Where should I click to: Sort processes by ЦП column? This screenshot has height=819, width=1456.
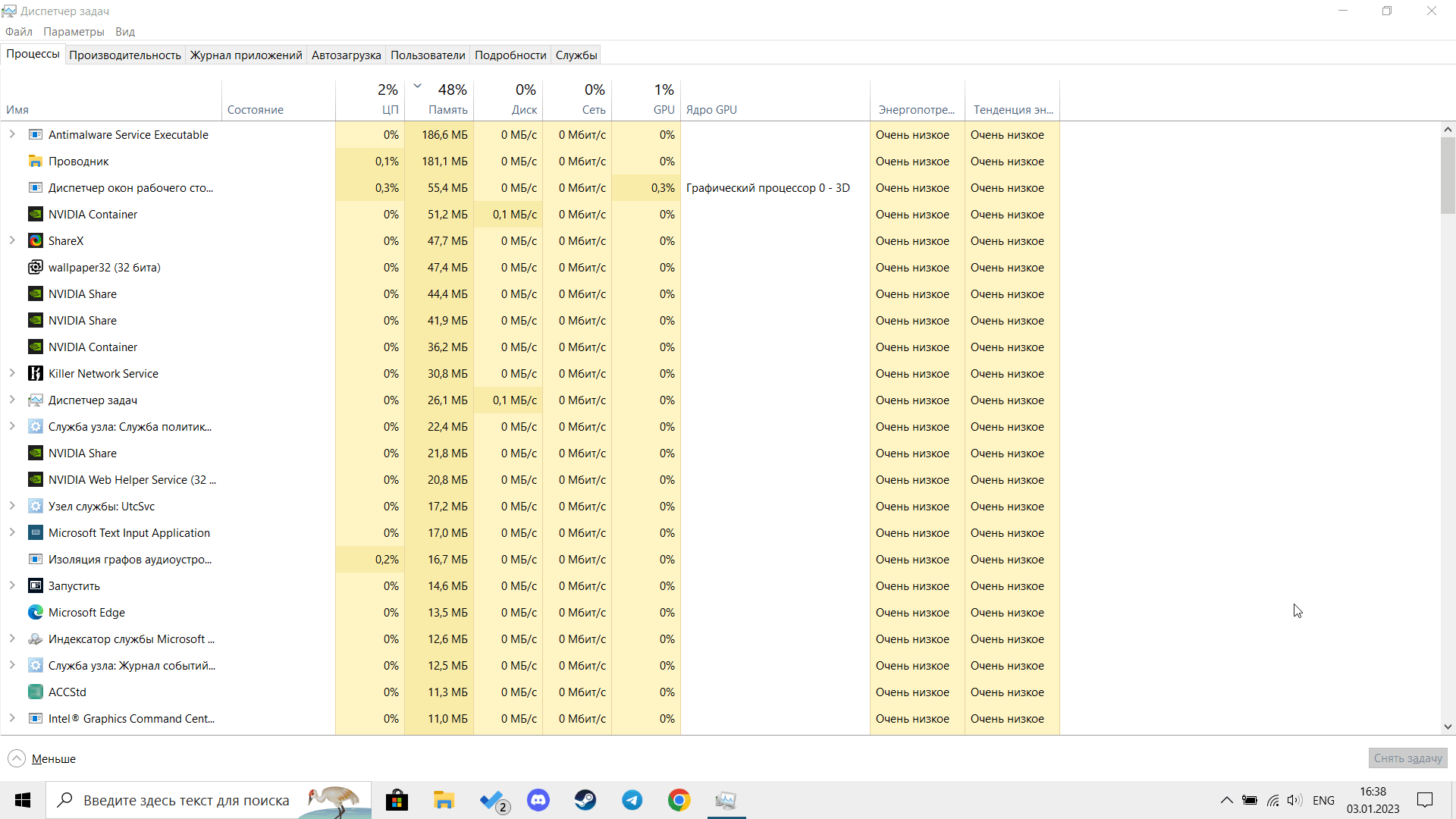click(370, 99)
